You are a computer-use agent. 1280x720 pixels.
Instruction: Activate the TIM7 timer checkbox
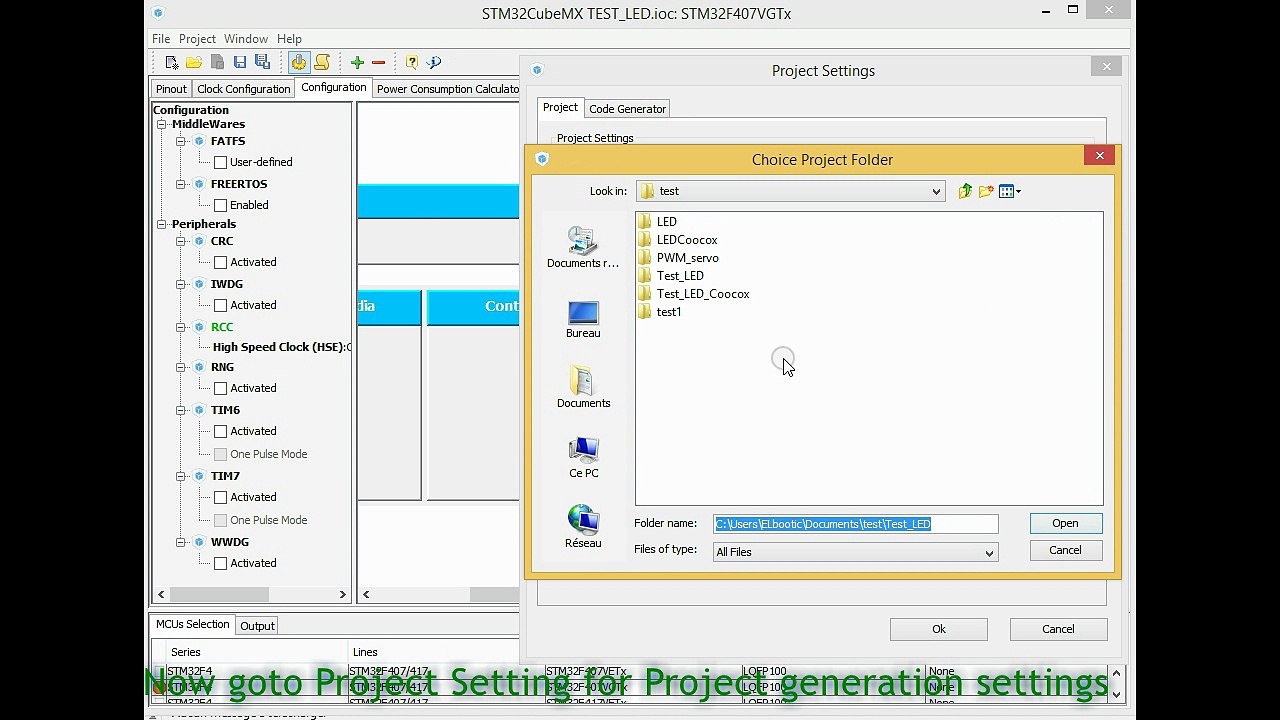click(221, 497)
